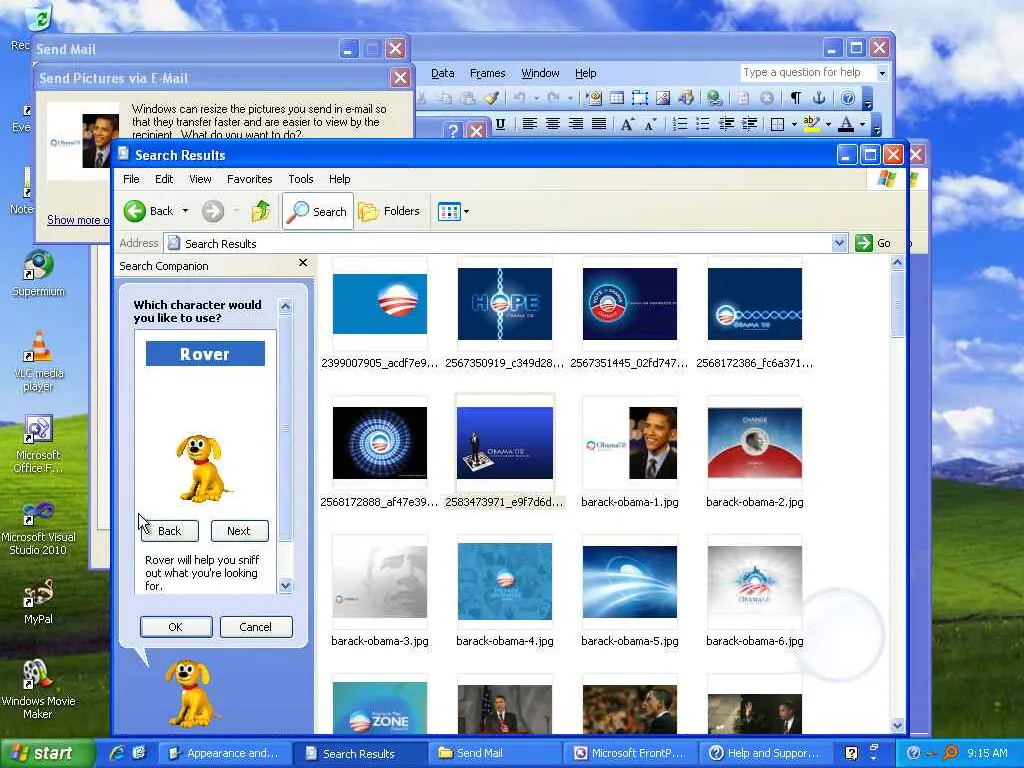Click the Web Component icon in FrontPage
The width and height of the screenshot is (1024, 768).
[x=594, y=98]
